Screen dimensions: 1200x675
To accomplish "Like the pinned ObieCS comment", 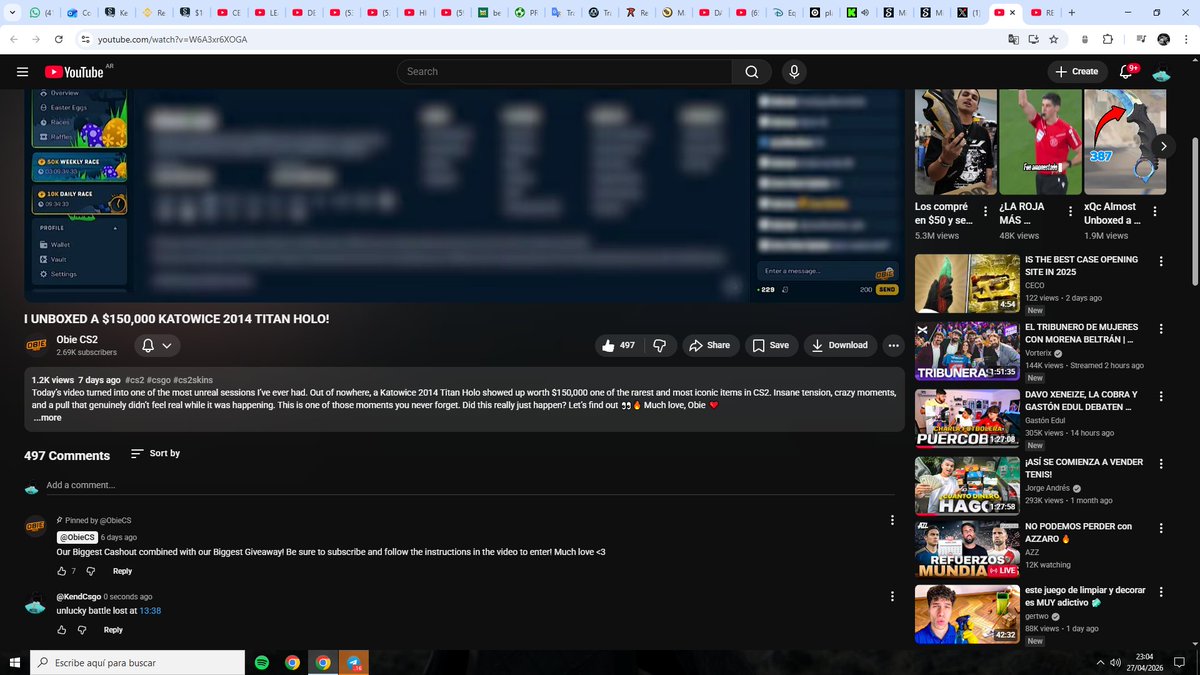I will coord(62,571).
